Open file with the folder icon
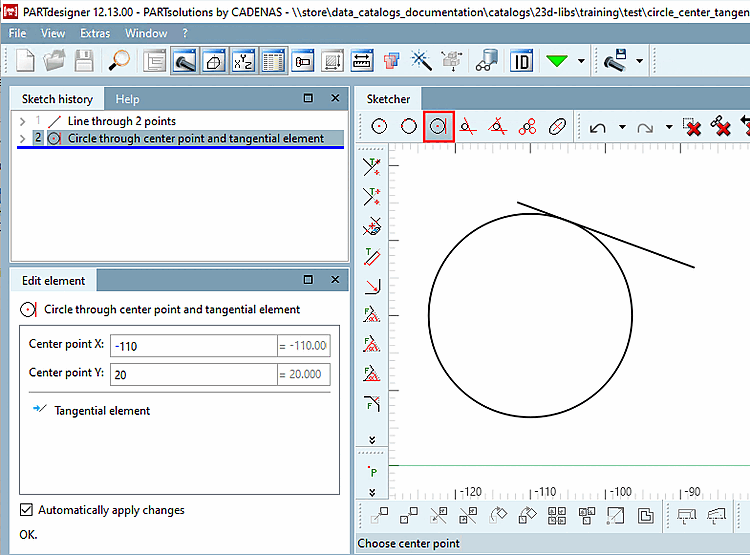The height and width of the screenshot is (555, 750). click(55, 61)
